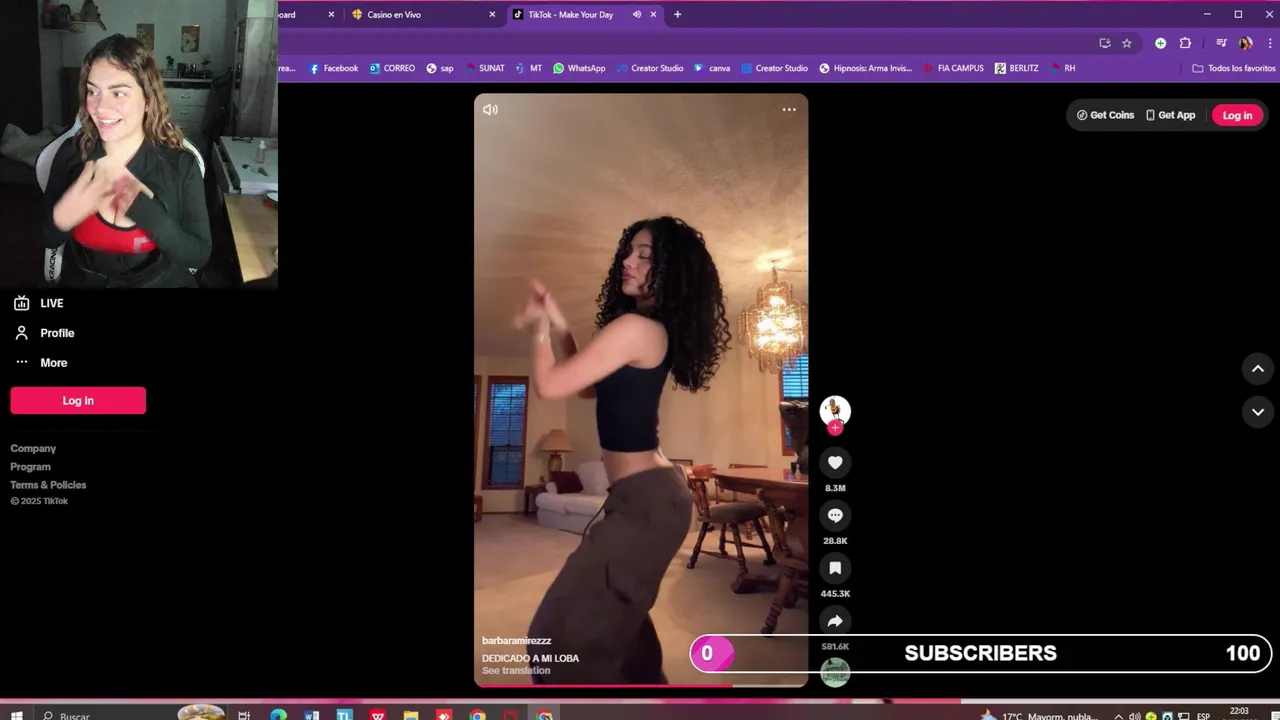Open File Explorer from the taskbar
Image resolution: width=1280 pixels, height=720 pixels.
point(411,715)
